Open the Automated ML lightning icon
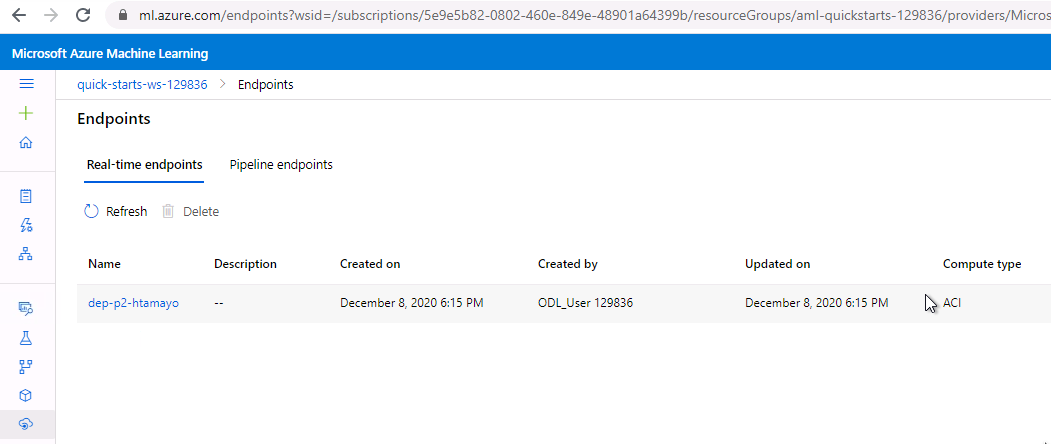Viewport: 1051px width, 444px height. 26,225
